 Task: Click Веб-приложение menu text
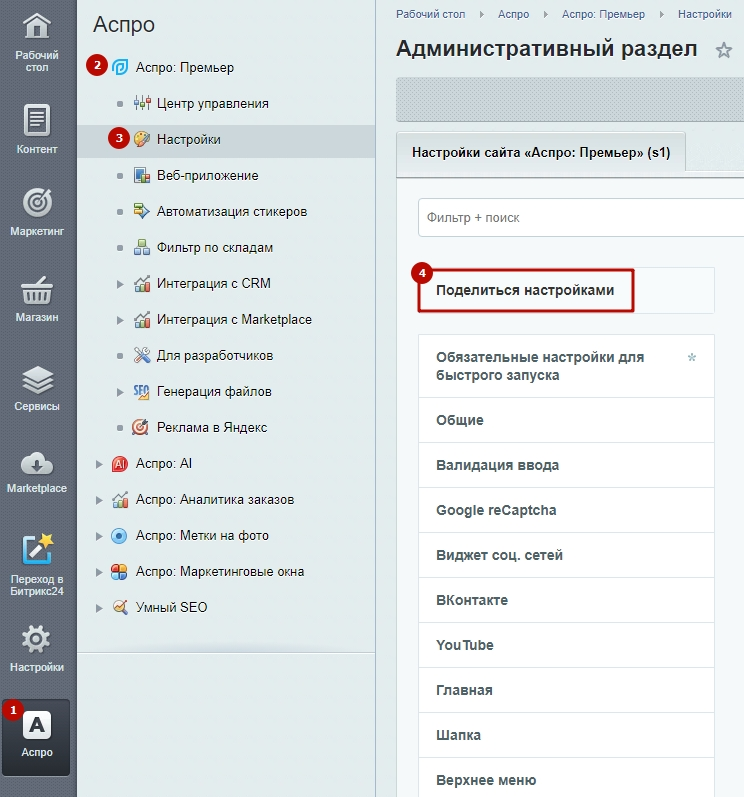click(x=207, y=175)
